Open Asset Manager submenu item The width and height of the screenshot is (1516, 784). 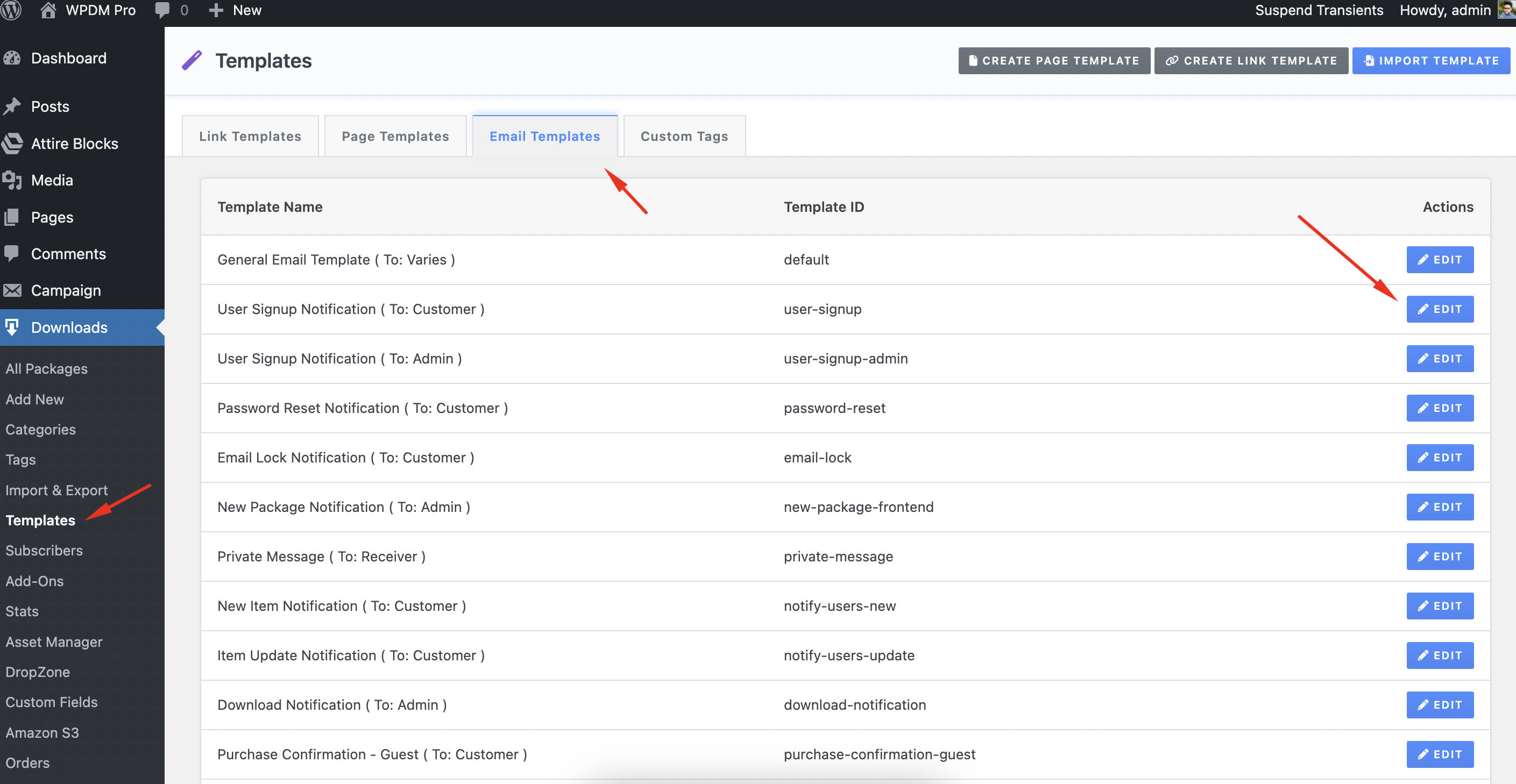click(54, 642)
